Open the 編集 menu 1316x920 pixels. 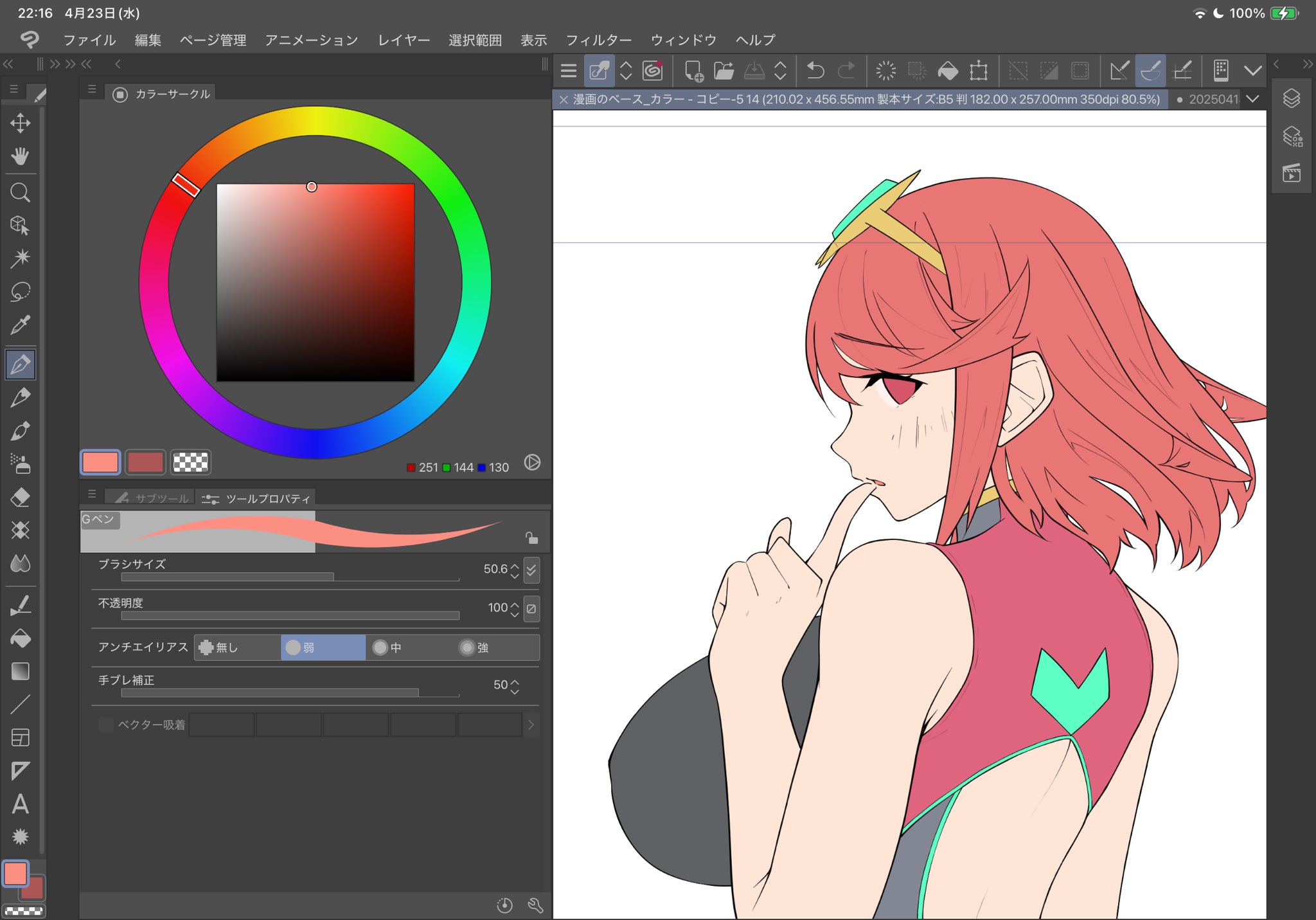pyautogui.click(x=148, y=40)
